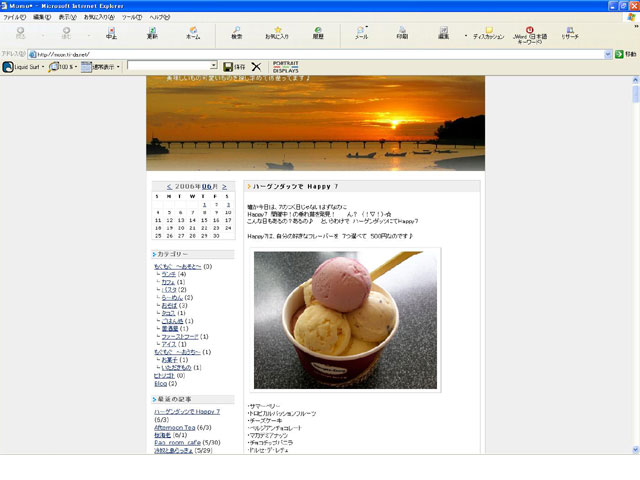640x480 pixels.
Task: Open recent article Pao_room_cafe
Action: coord(178,442)
